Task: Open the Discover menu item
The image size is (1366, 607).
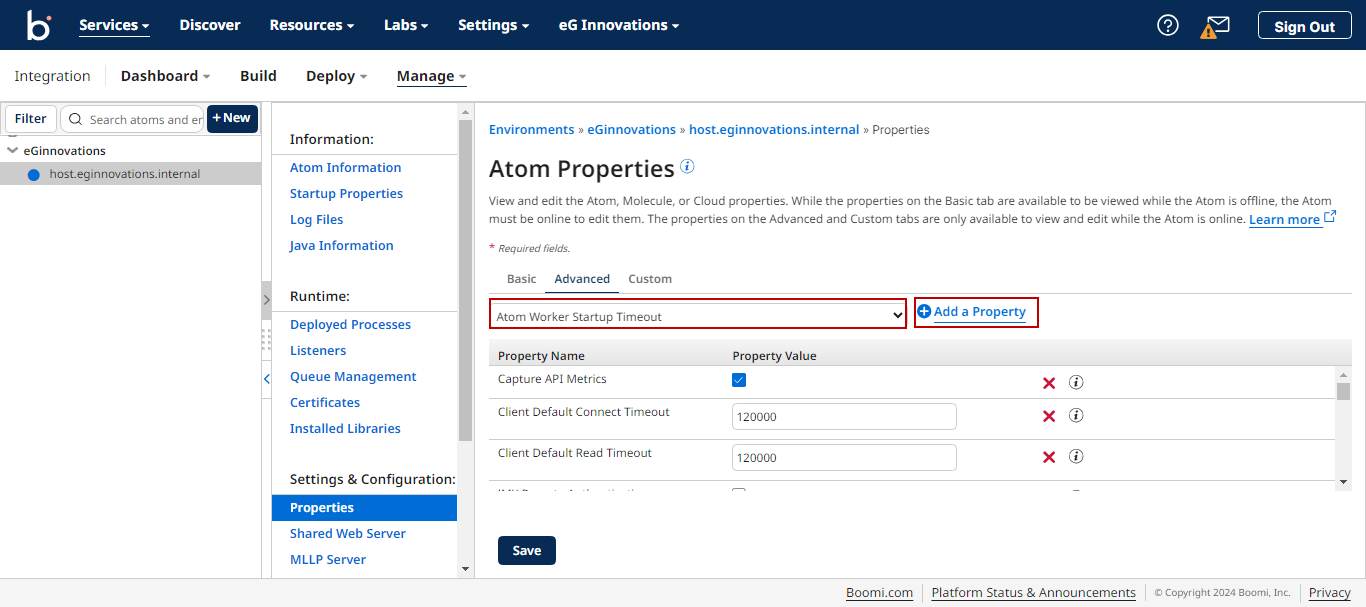Action: coord(210,25)
